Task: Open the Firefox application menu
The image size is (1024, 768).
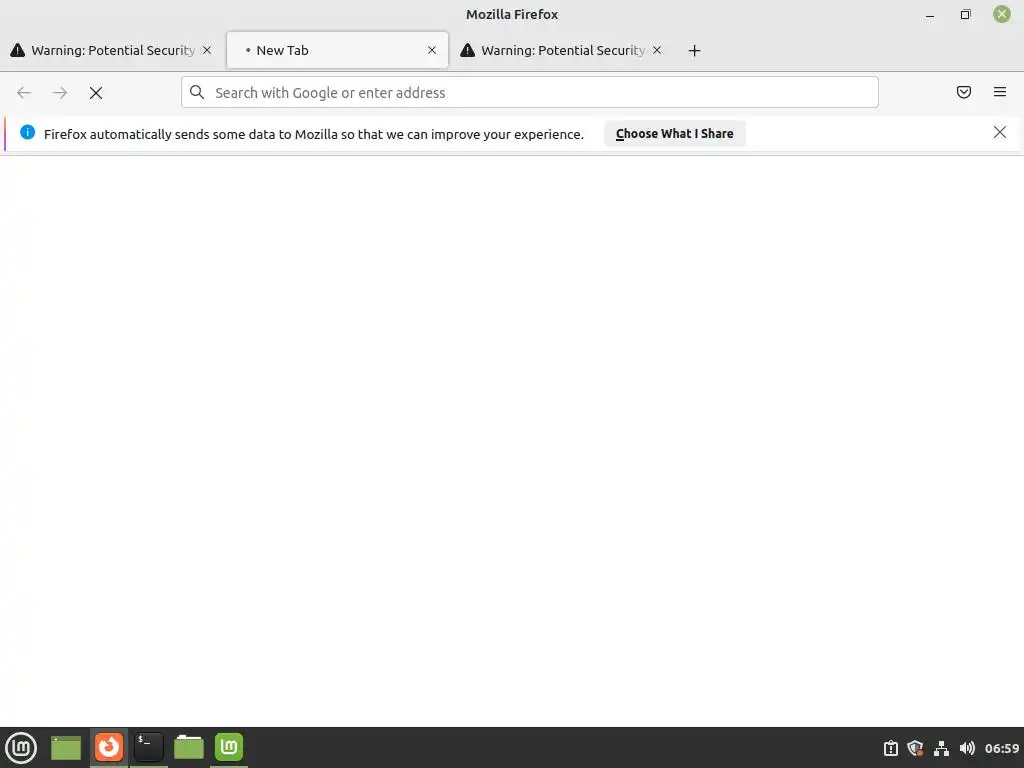Action: point(1000,92)
